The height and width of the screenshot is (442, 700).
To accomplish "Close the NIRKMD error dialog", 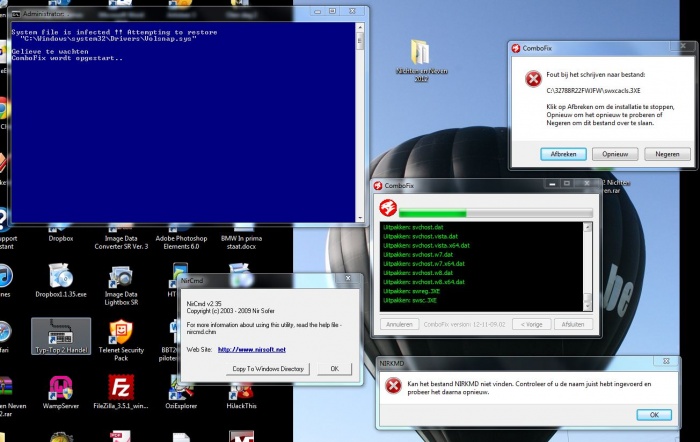I will point(666,361).
